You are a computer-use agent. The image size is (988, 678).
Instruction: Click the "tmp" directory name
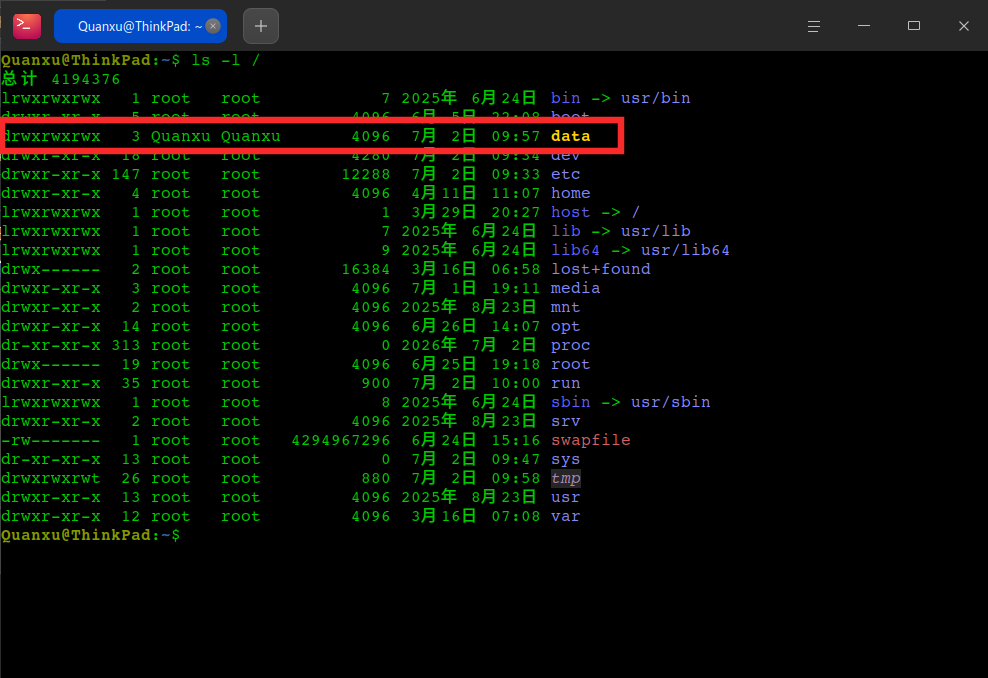pyautogui.click(x=566, y=478)
